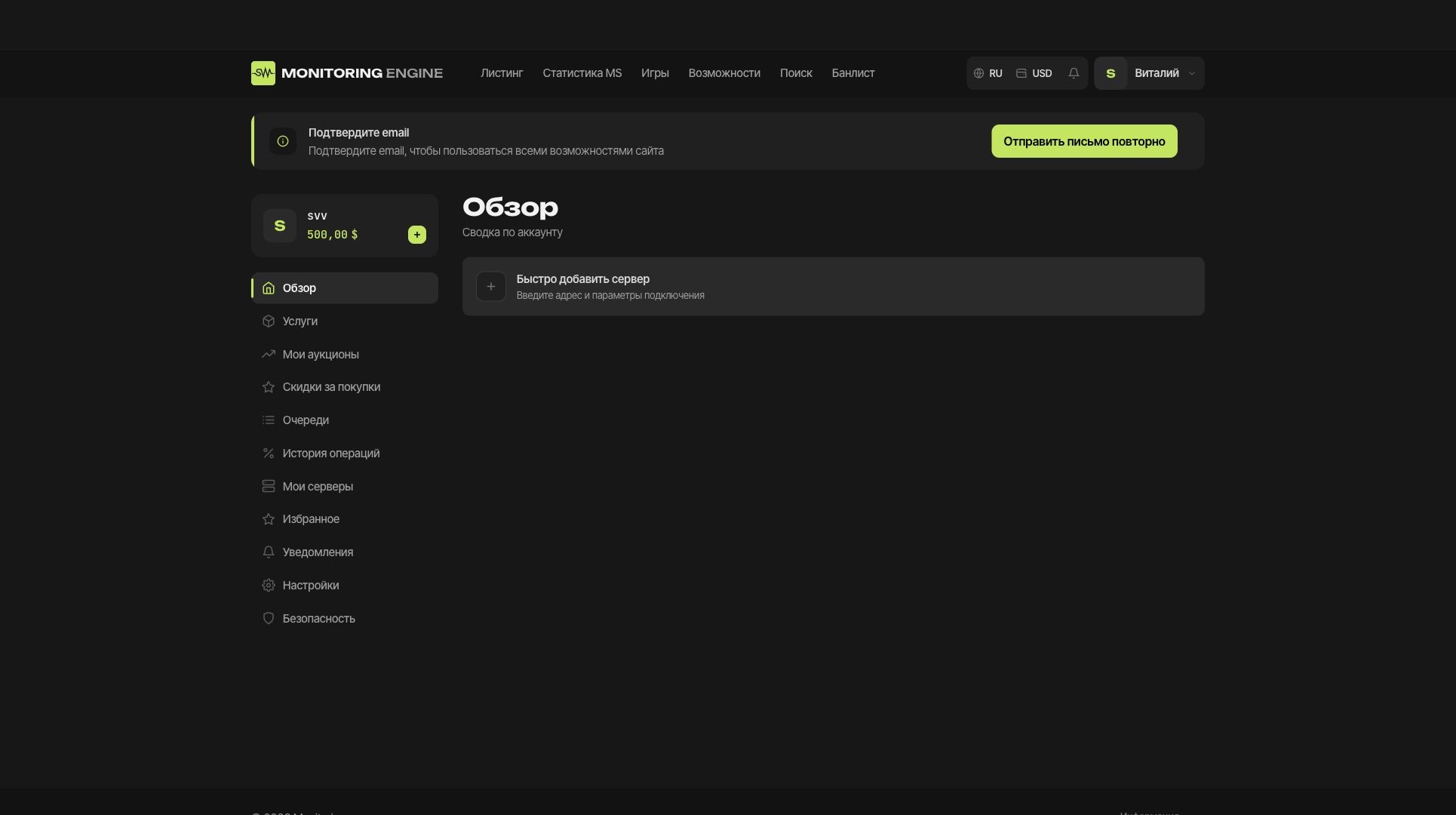The image size is (1456, 815).
Task: Click the shield icon next to Безопасность
Action: pos(269,619)
